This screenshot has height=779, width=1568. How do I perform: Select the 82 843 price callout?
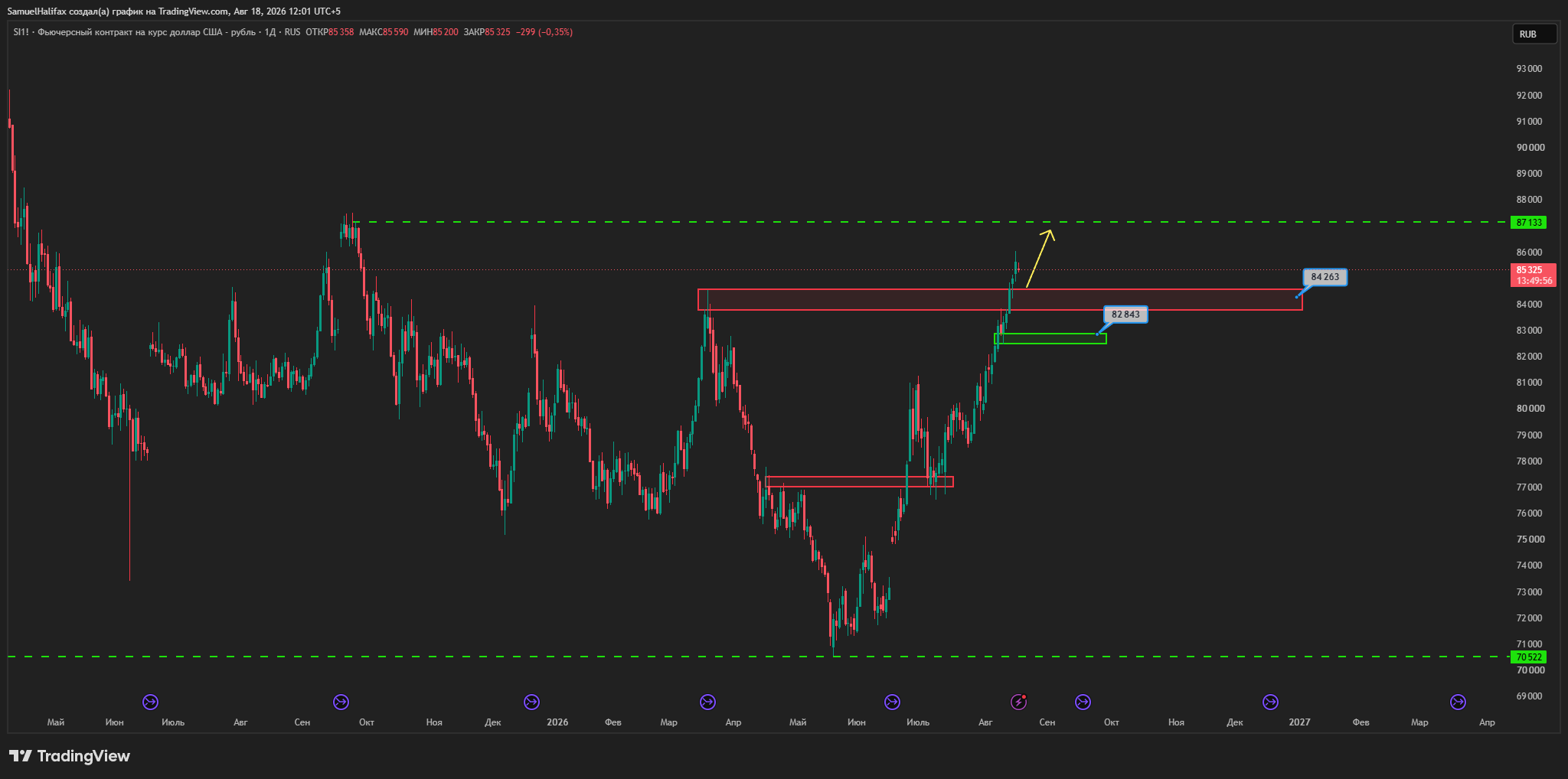[1125, 315]
